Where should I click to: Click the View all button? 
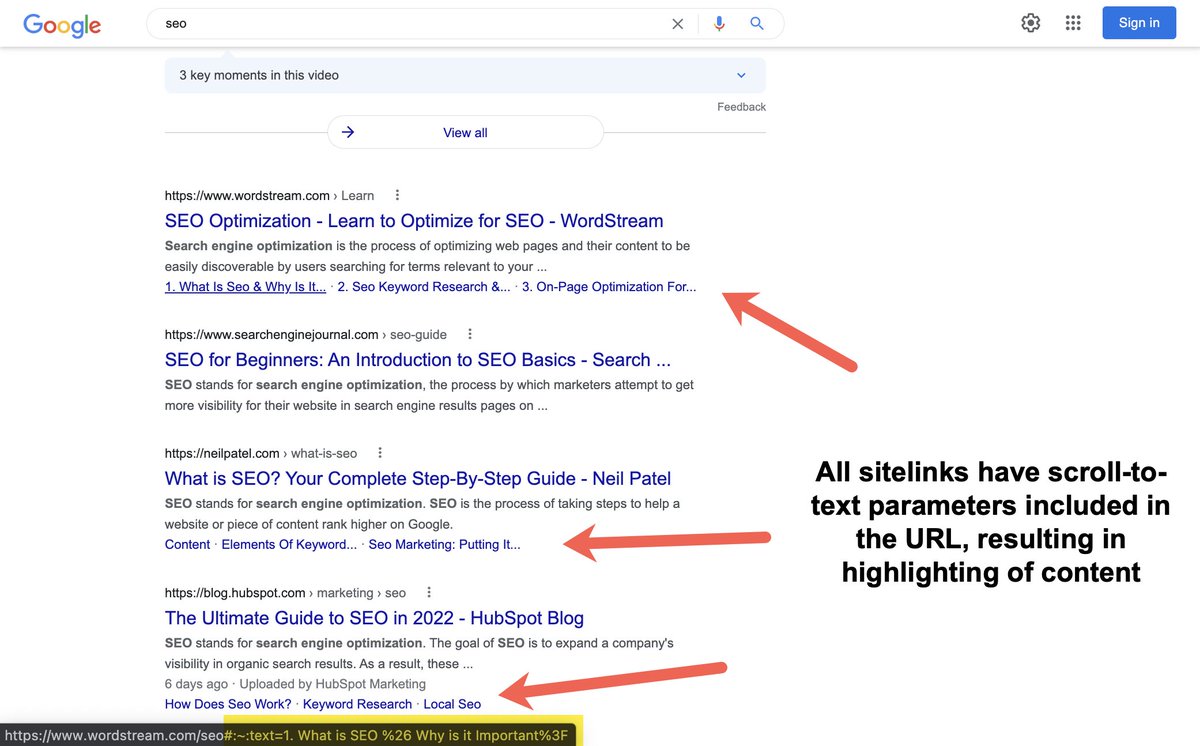coord(465,132)
